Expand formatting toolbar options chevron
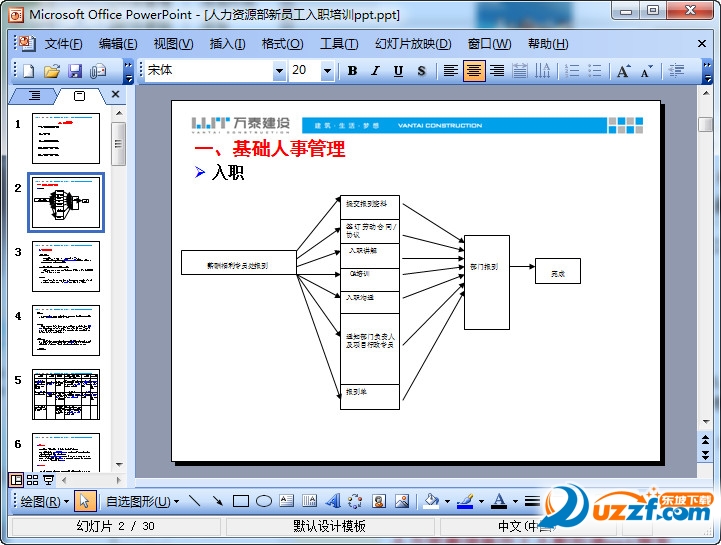721x545 pixels. click(707, 72)
